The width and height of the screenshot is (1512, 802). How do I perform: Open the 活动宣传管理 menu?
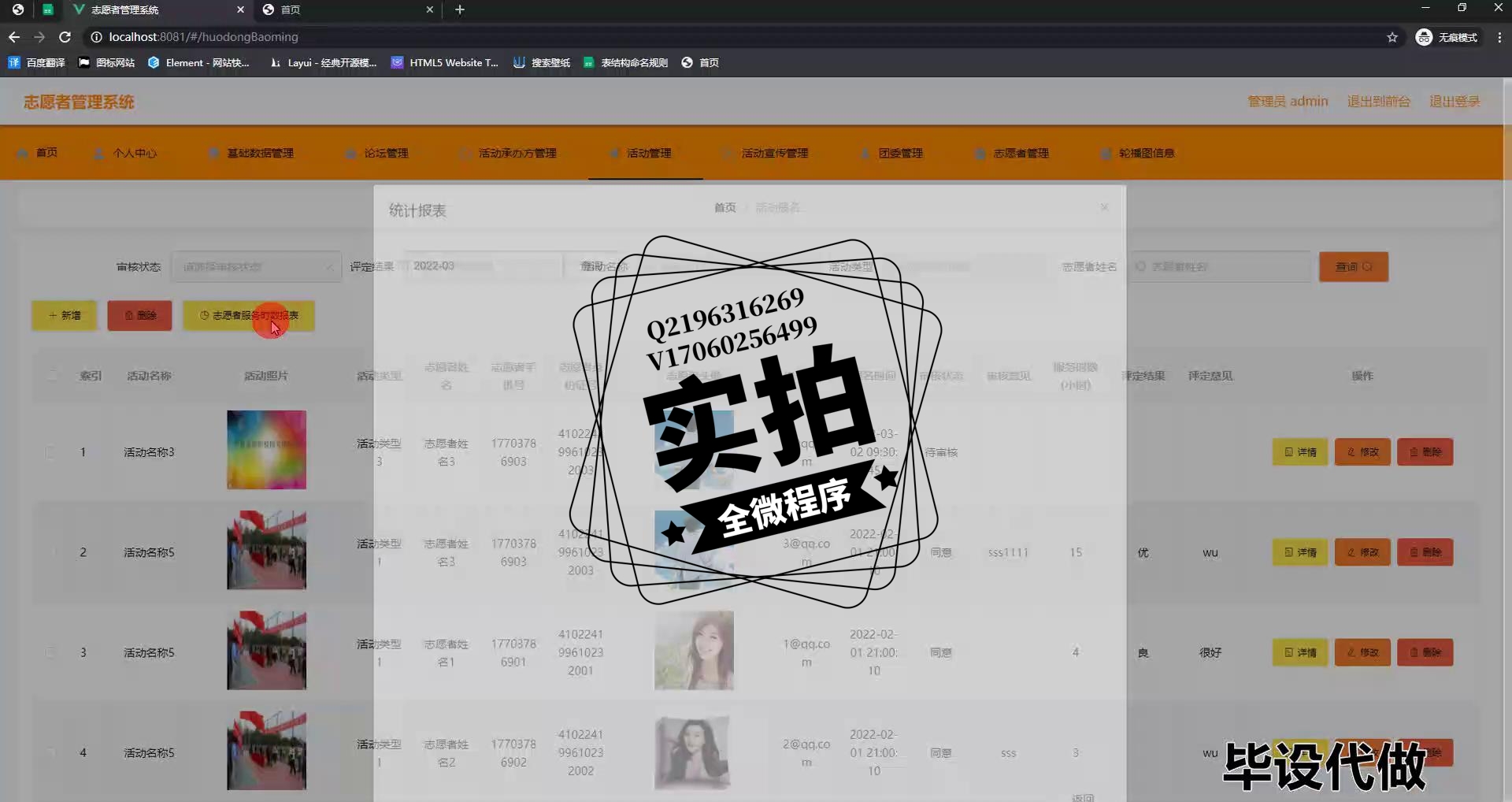766,153
